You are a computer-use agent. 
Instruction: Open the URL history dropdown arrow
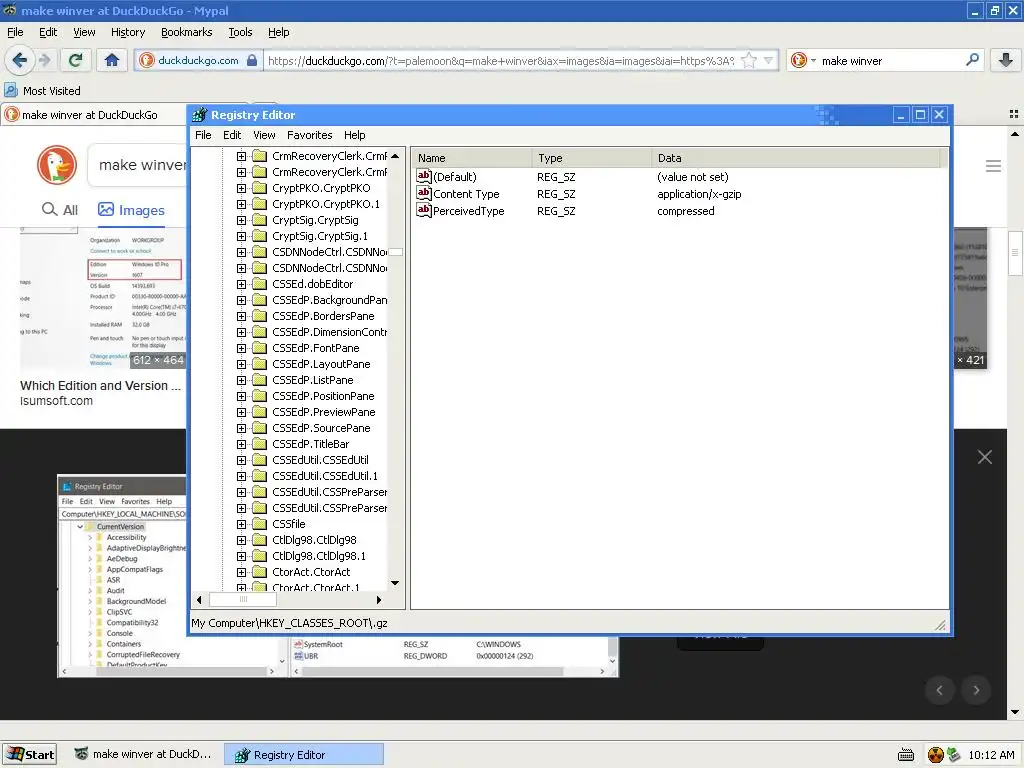[x=769, y=61]
